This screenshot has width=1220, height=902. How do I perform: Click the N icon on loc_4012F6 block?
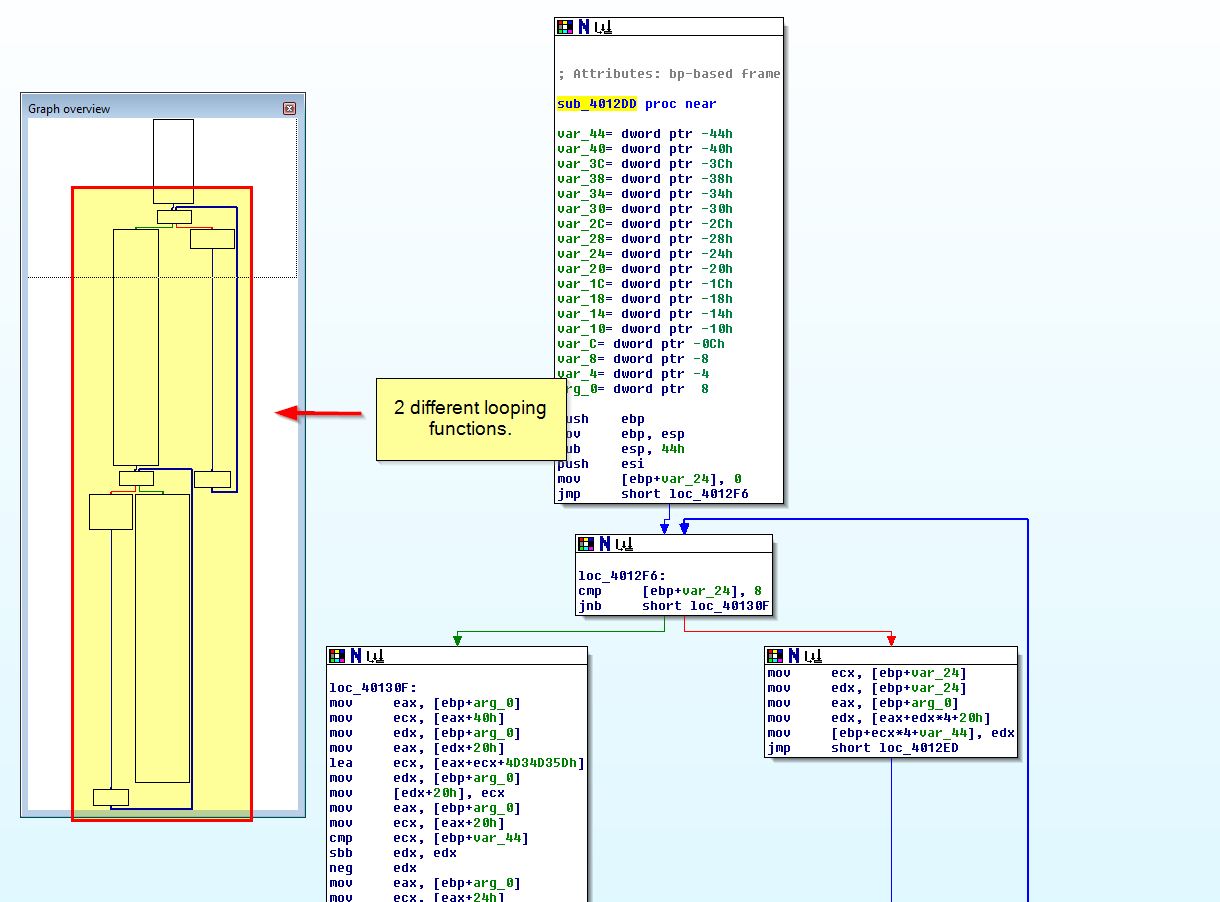click(x=605, y=544)
